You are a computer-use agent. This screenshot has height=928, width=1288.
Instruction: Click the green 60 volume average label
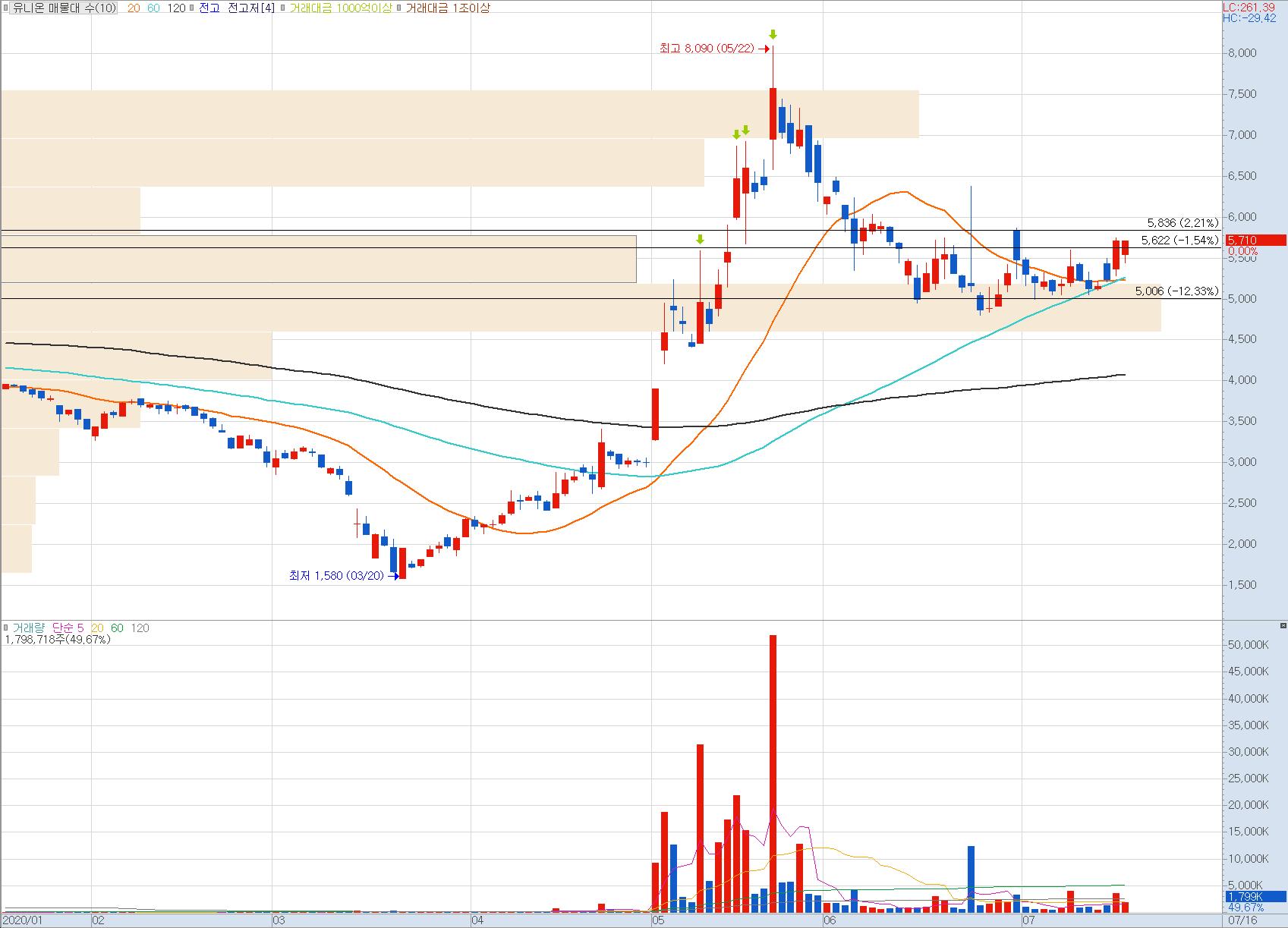117,628
